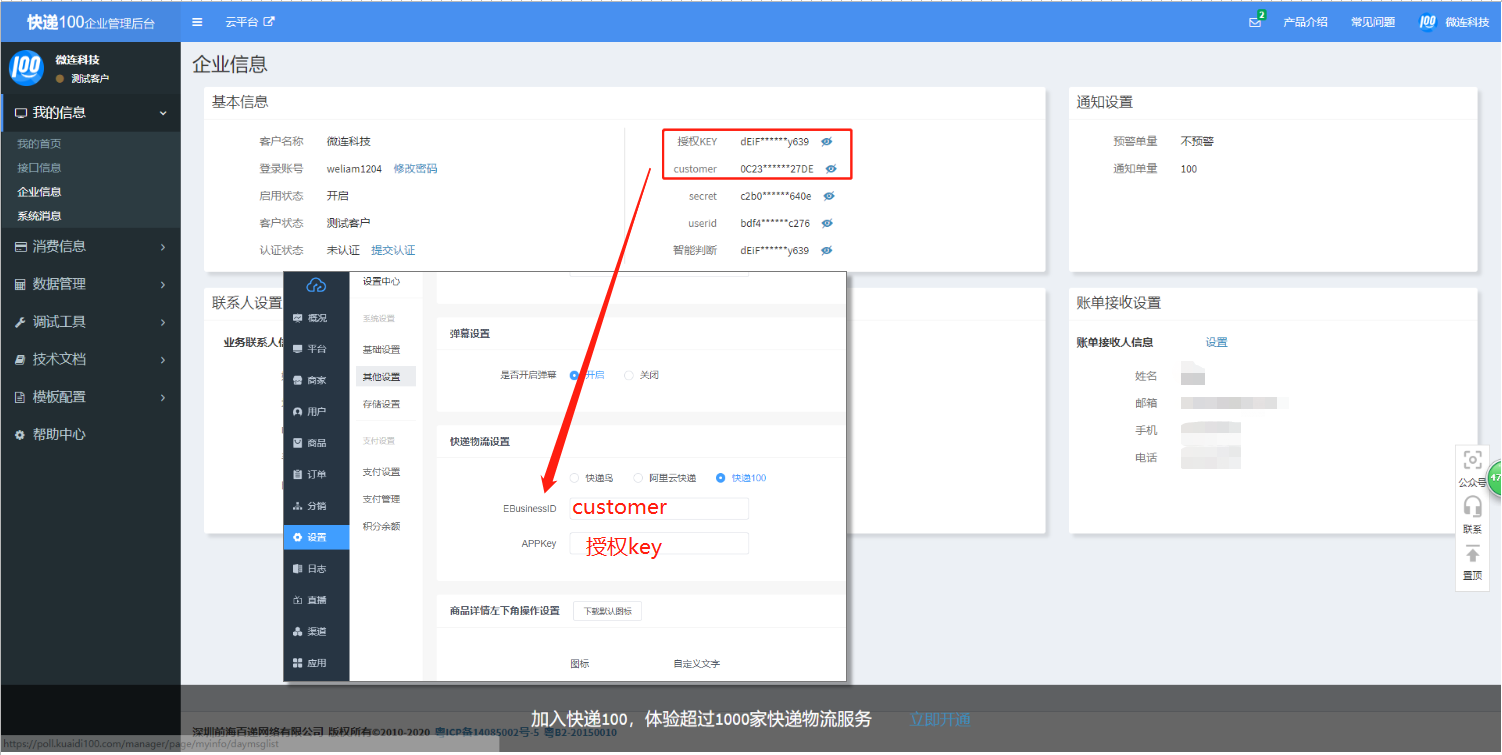Collapse the 我的信息 sidebar section
The width and height of the screenshot is (1502, 755).
click(x=90, y=113)
